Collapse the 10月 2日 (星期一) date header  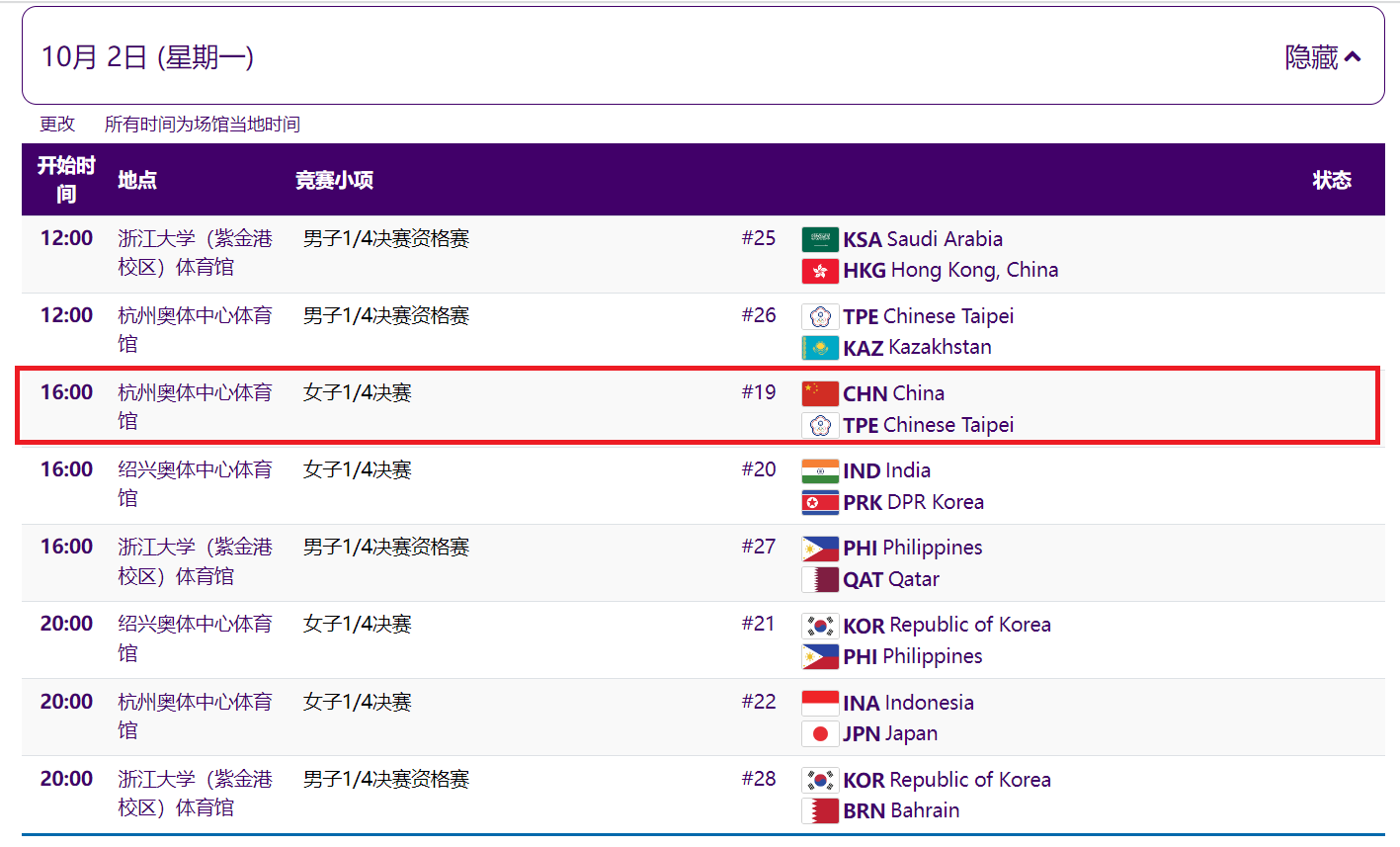(x=147, y=57)
